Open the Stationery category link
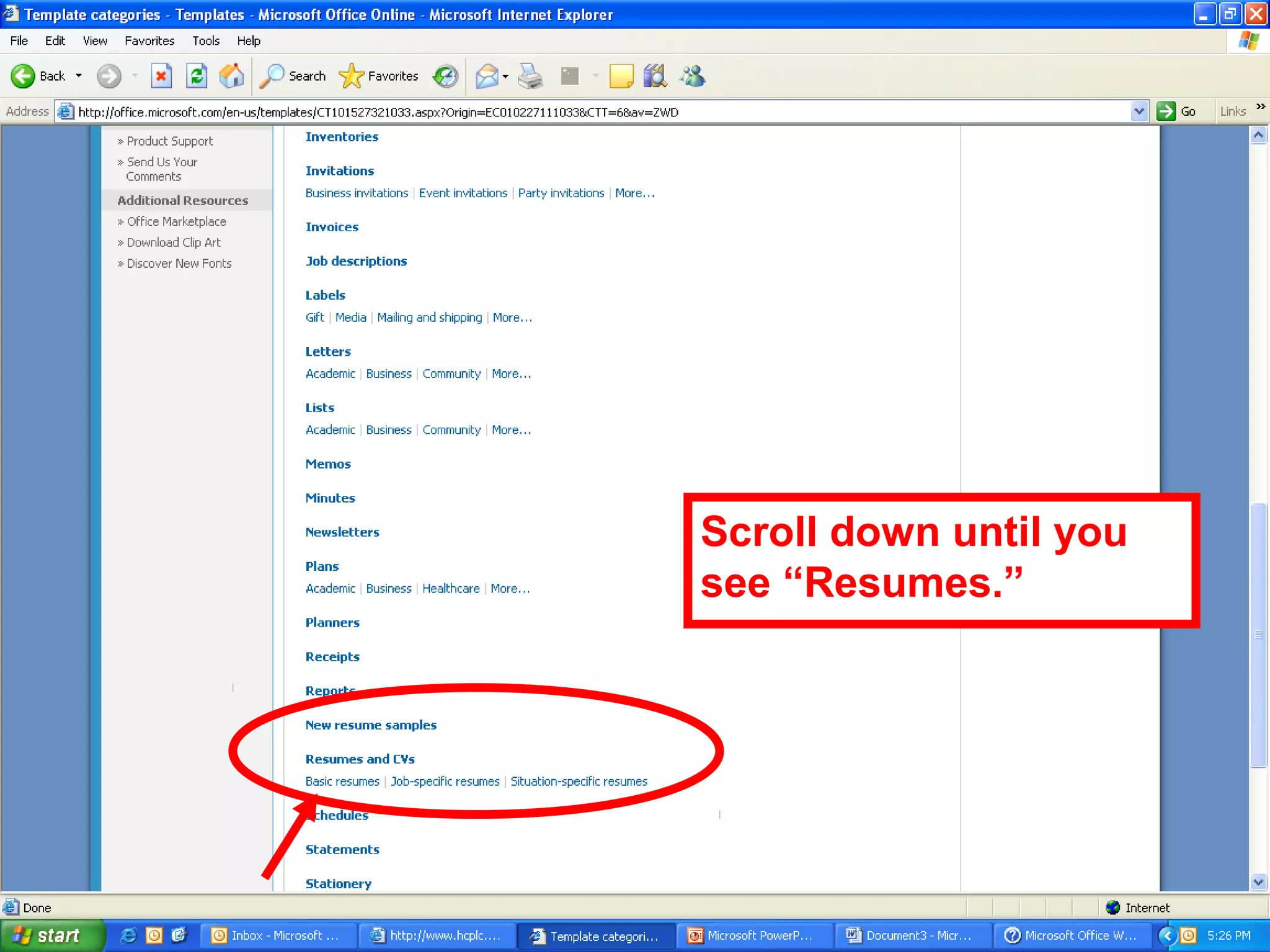 [x=338, y=884]
